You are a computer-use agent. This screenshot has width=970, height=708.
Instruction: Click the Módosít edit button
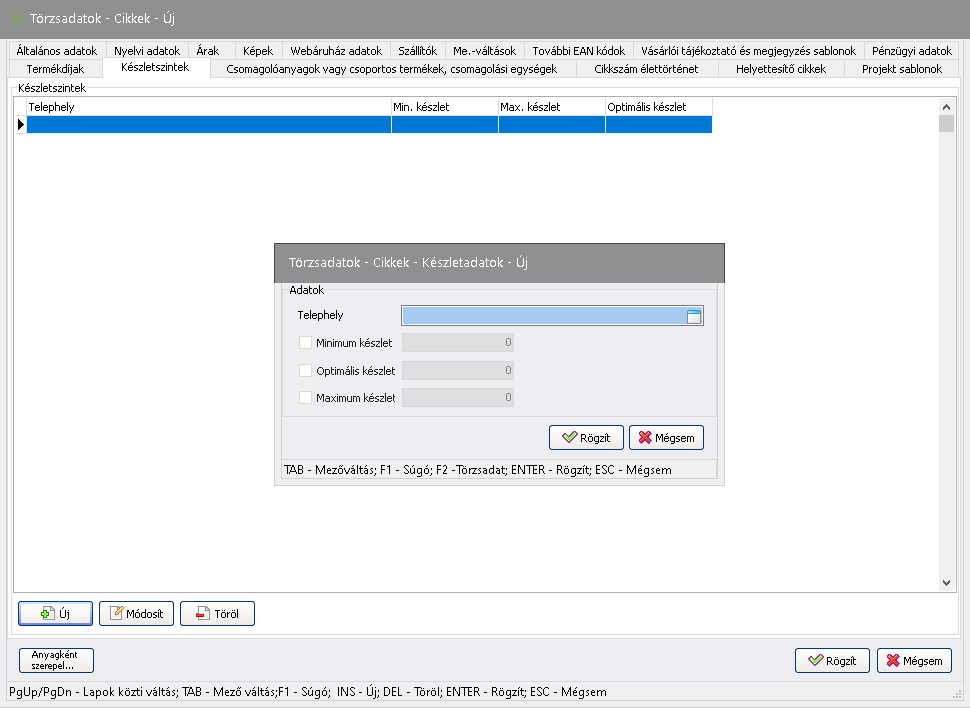pyautogui.click(x=136, y=613)
